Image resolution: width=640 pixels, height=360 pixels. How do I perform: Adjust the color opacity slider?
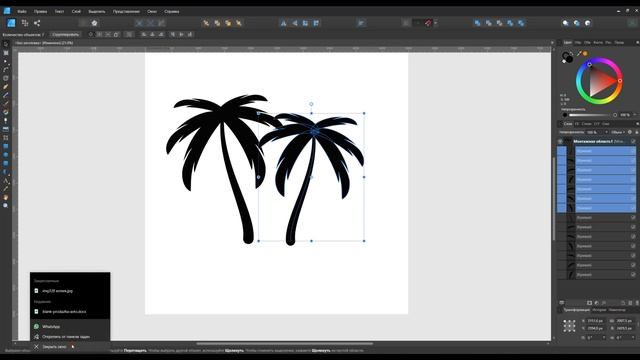591,115
